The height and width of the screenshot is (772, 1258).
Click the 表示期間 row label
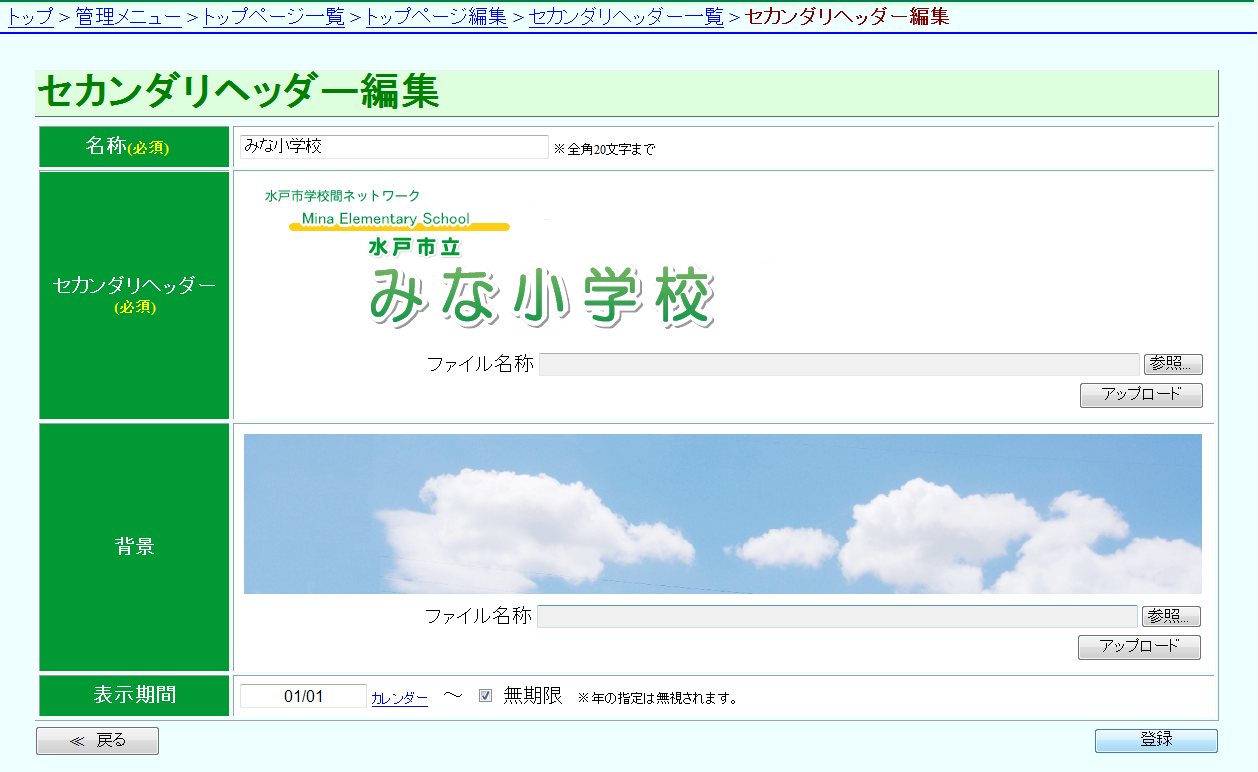tap(134, 695)
